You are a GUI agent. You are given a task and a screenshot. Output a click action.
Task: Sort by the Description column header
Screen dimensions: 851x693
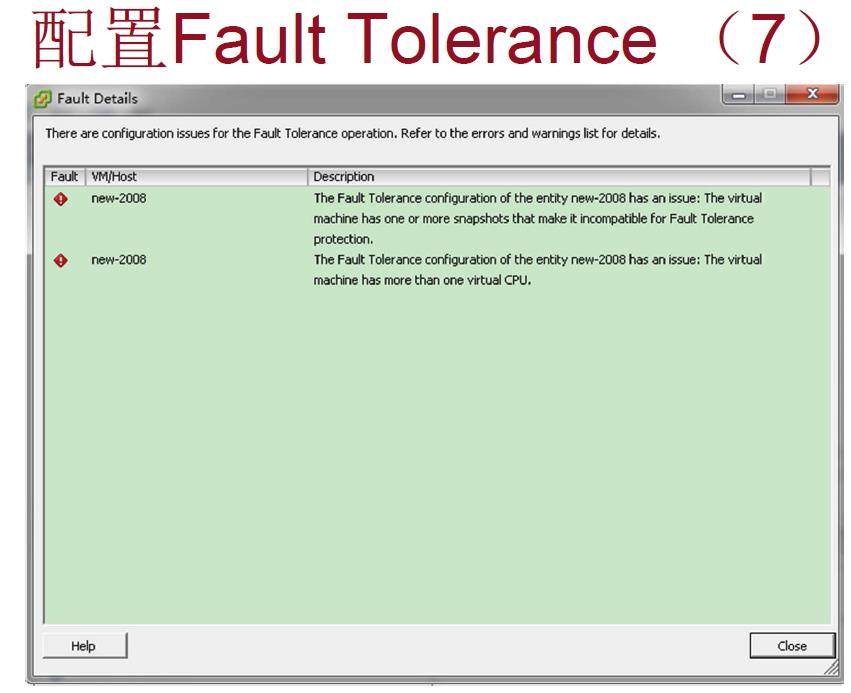pos(560,176)
